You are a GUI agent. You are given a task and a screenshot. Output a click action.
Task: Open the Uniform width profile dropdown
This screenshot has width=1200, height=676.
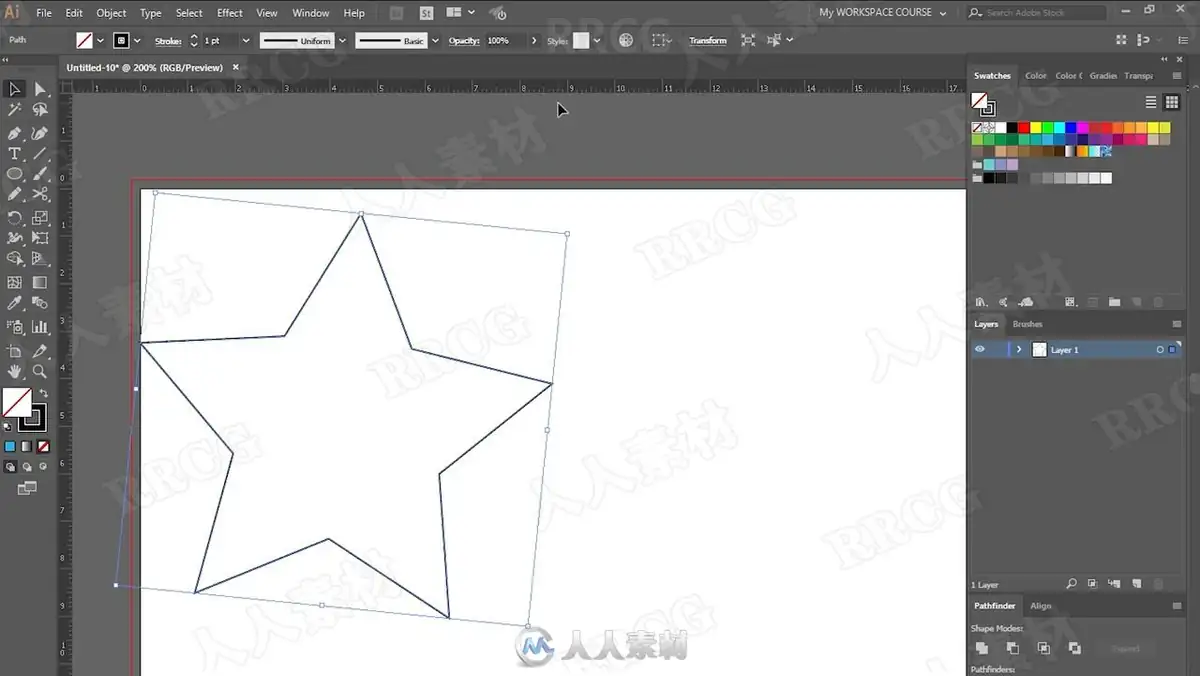342,41
